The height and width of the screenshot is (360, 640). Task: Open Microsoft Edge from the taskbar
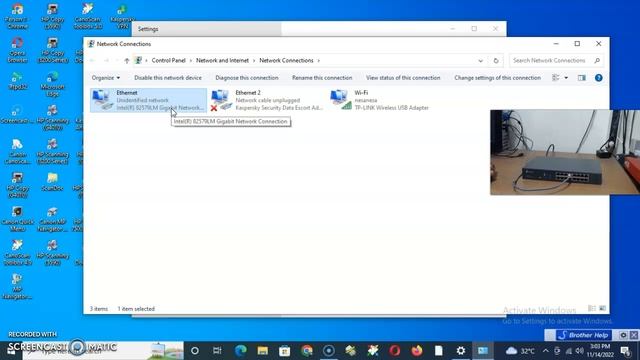240,351
